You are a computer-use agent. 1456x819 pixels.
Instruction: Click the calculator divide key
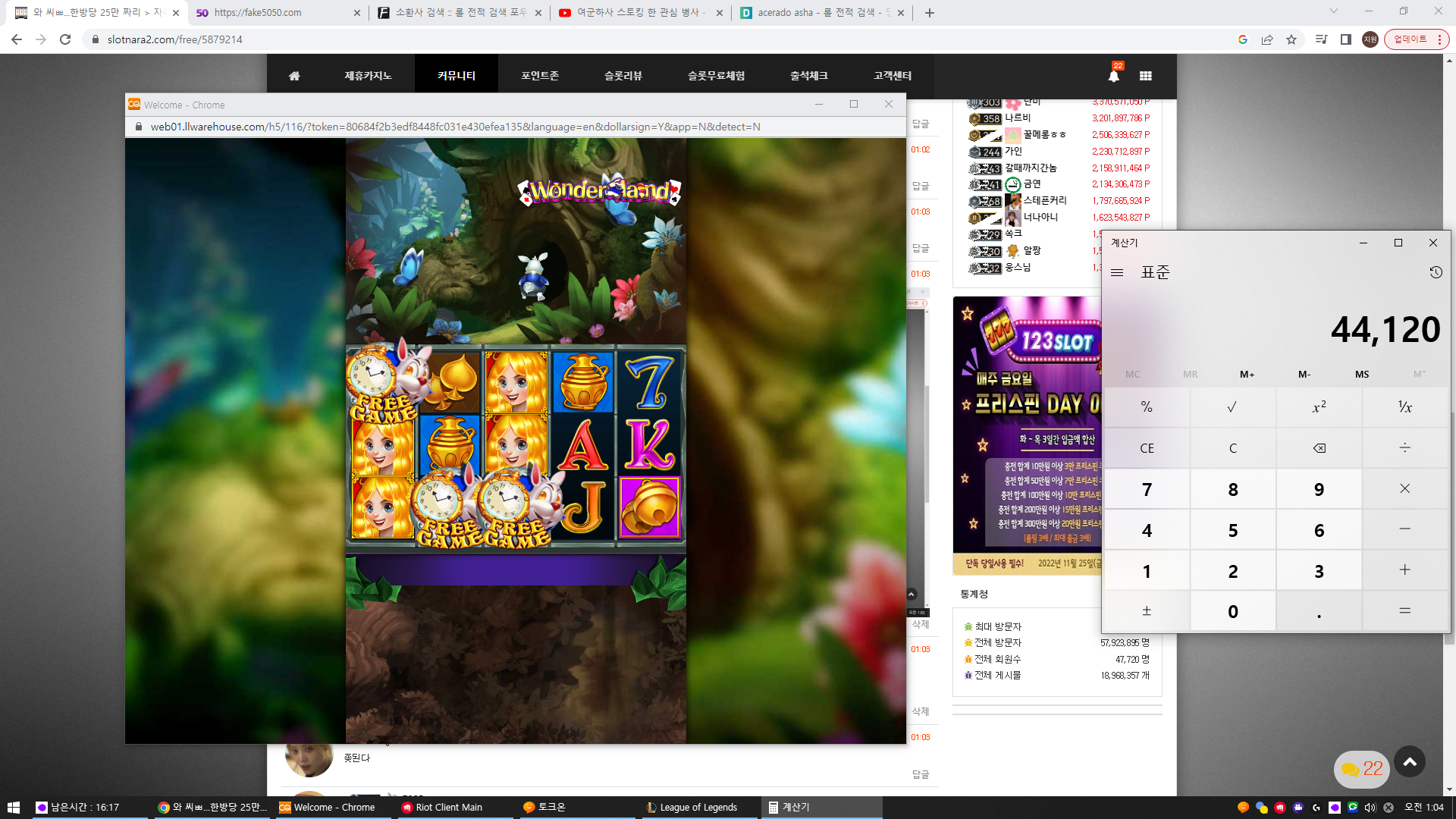point(1405,448)
